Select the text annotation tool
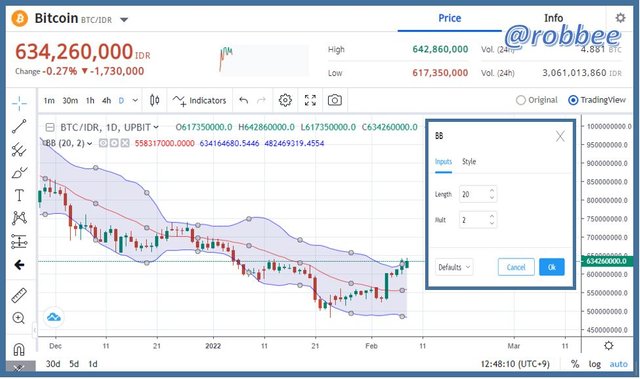640x379 pixels. coord(19,195)
